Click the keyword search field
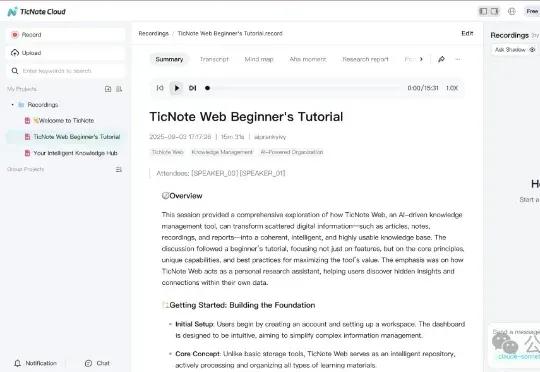This screenshot has width=540, height=372. 65,71
